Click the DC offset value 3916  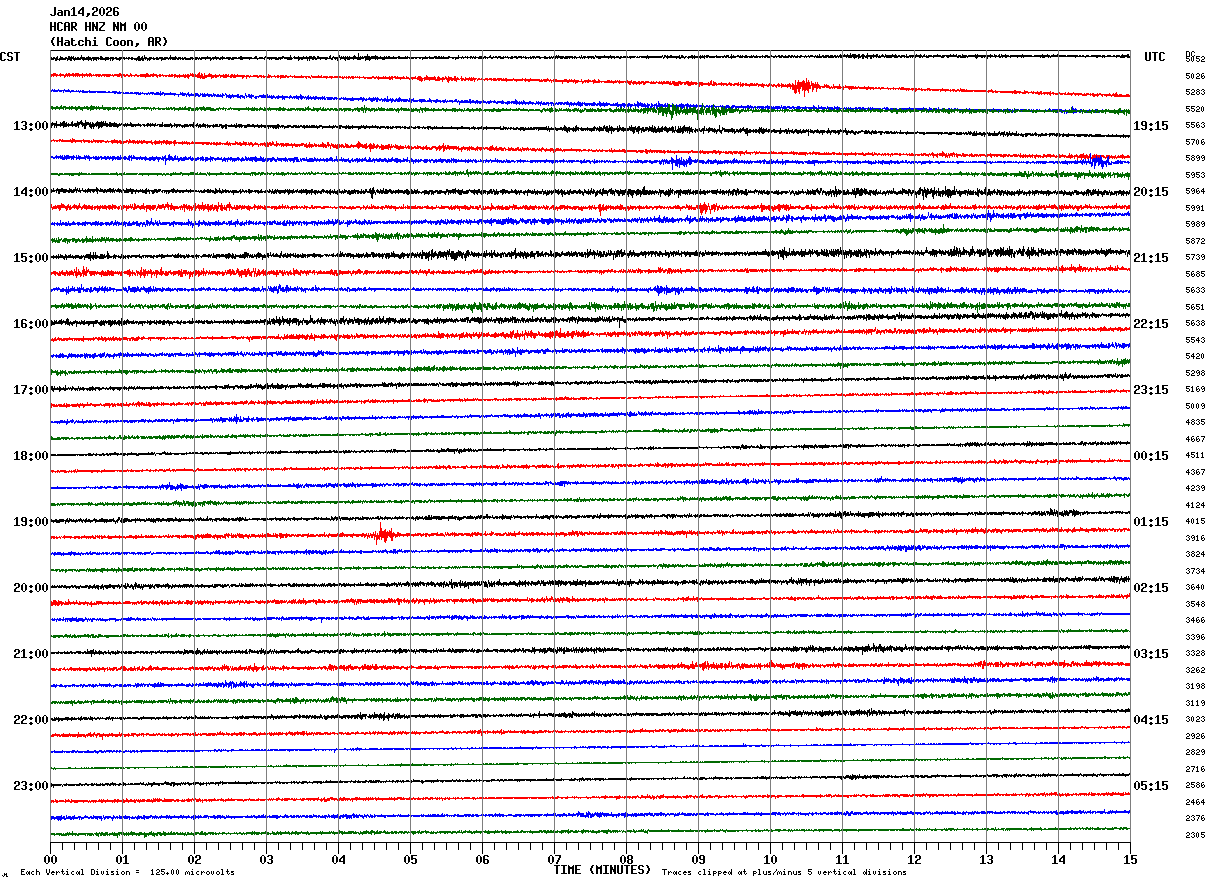[1195, 538]
